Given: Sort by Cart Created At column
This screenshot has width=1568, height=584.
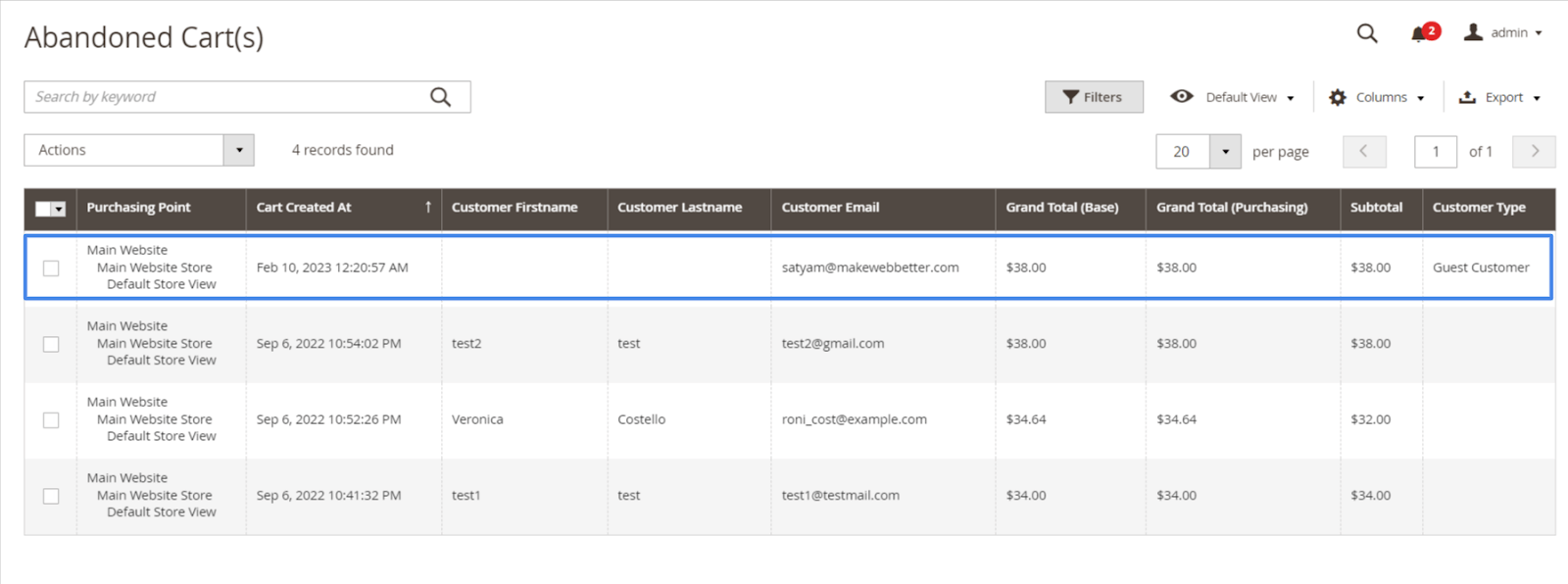Looking at the screenshot, I should (304, 208).
